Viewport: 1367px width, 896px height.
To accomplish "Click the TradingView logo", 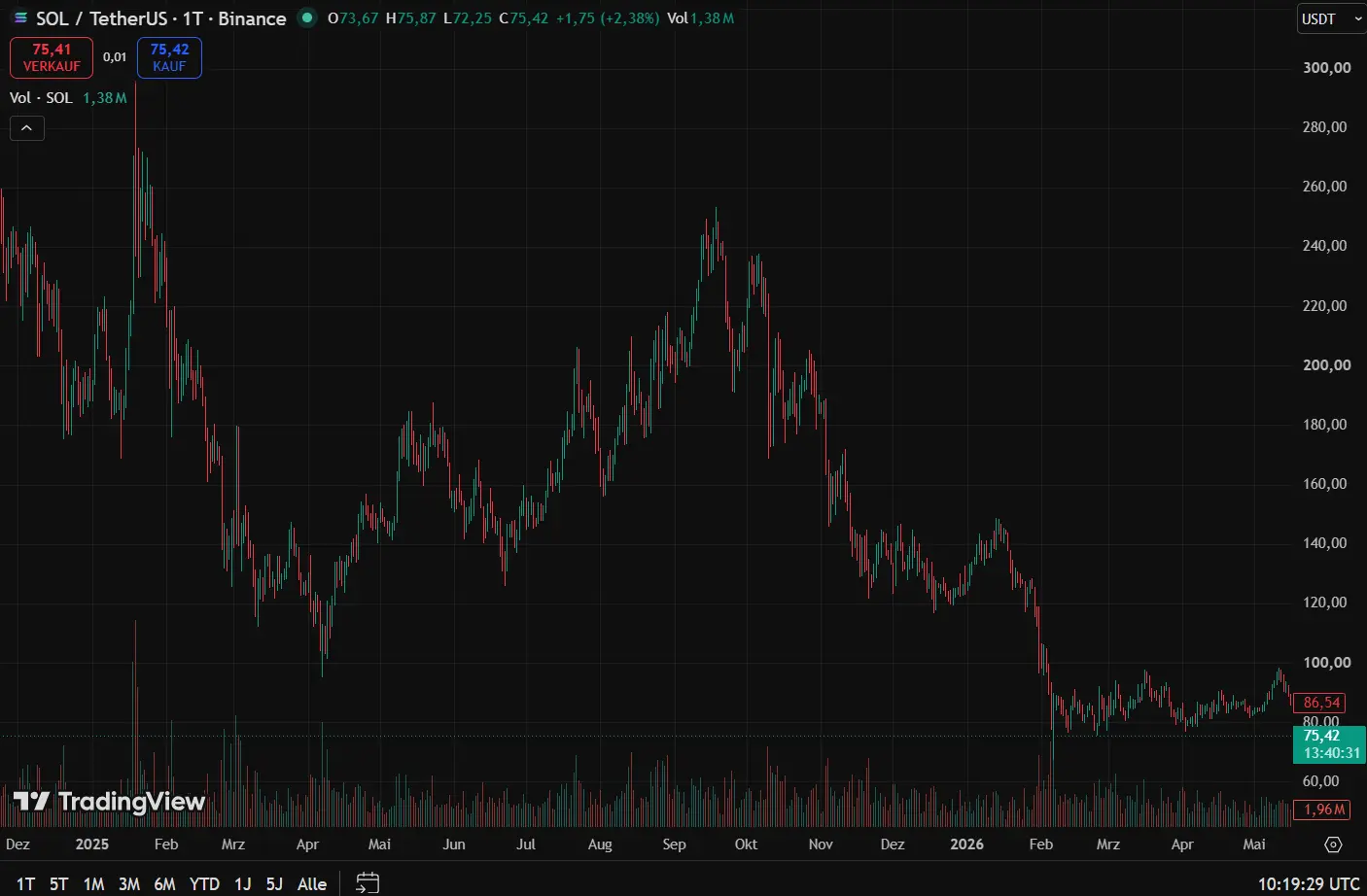I will point(109,801).
